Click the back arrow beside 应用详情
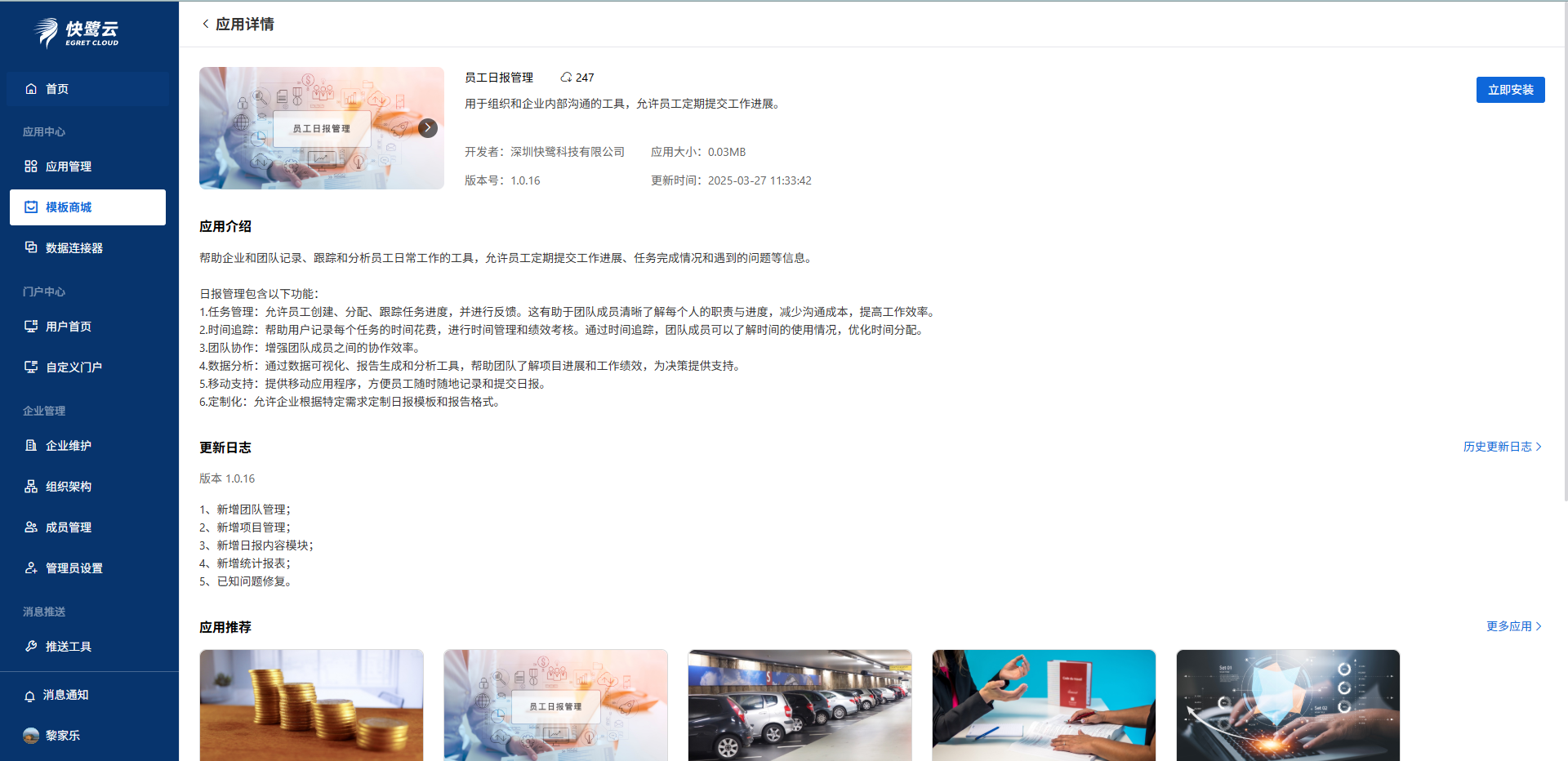Viewport: 1568px width, 761px height. click(205, 24)
